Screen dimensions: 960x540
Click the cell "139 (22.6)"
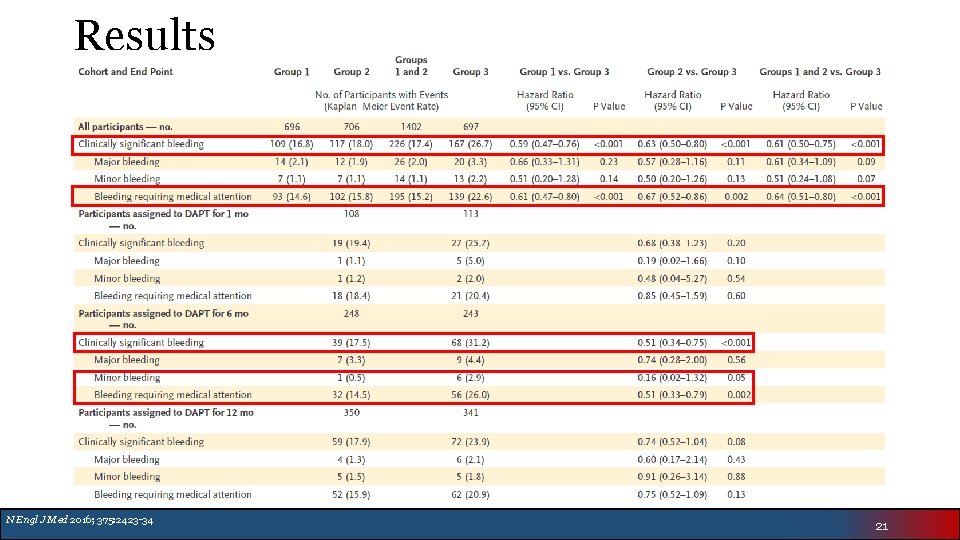point(470,197)
